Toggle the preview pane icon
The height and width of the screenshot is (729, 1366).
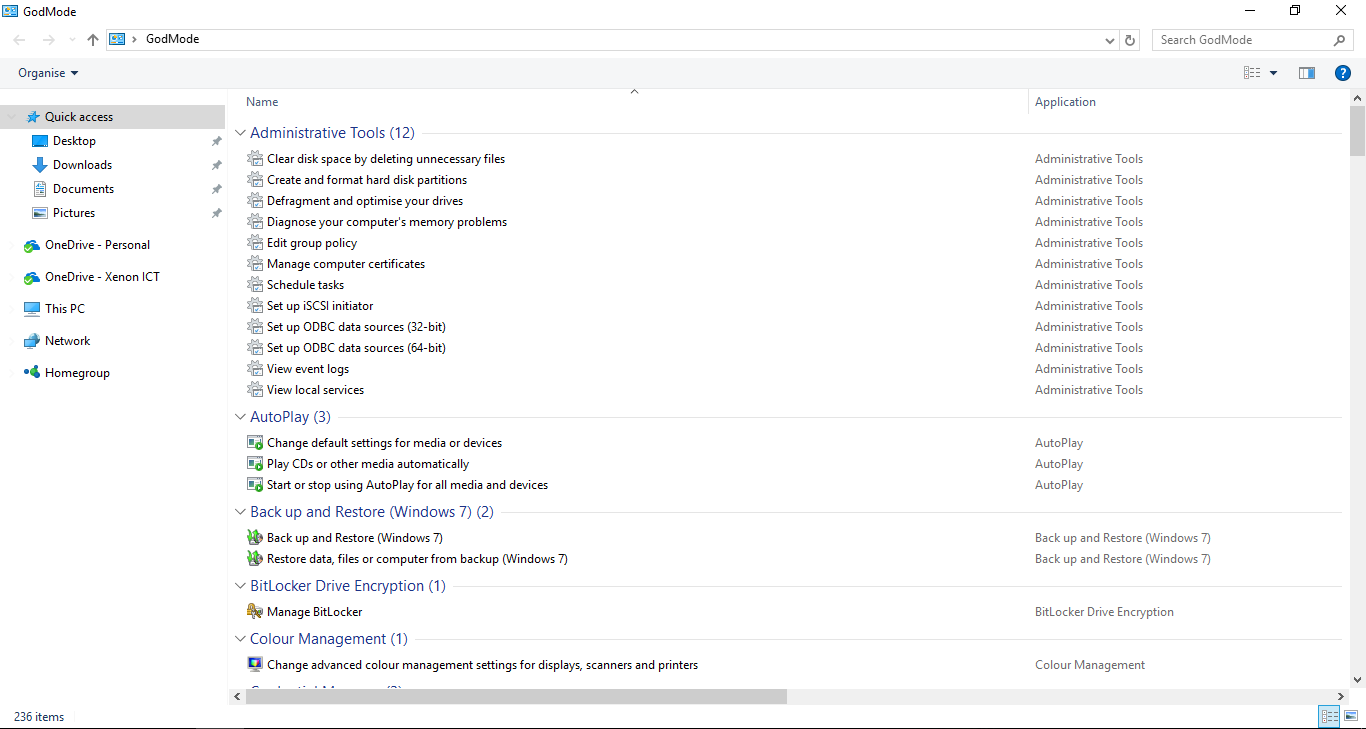(1306, 73)
